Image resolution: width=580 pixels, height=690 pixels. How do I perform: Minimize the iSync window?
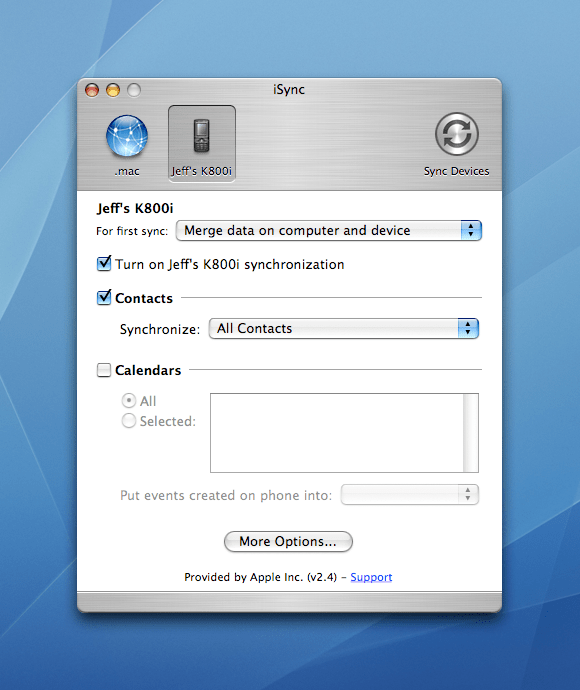coord(113,90)
